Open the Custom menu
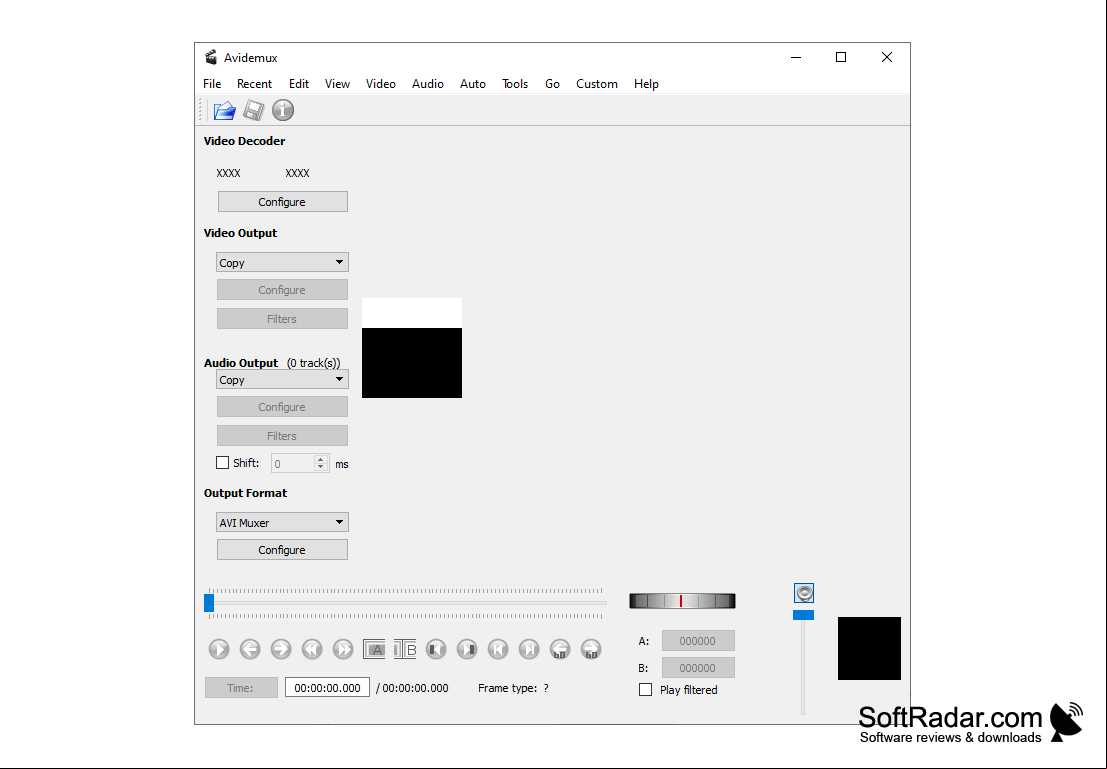 [x=597, y=83]
